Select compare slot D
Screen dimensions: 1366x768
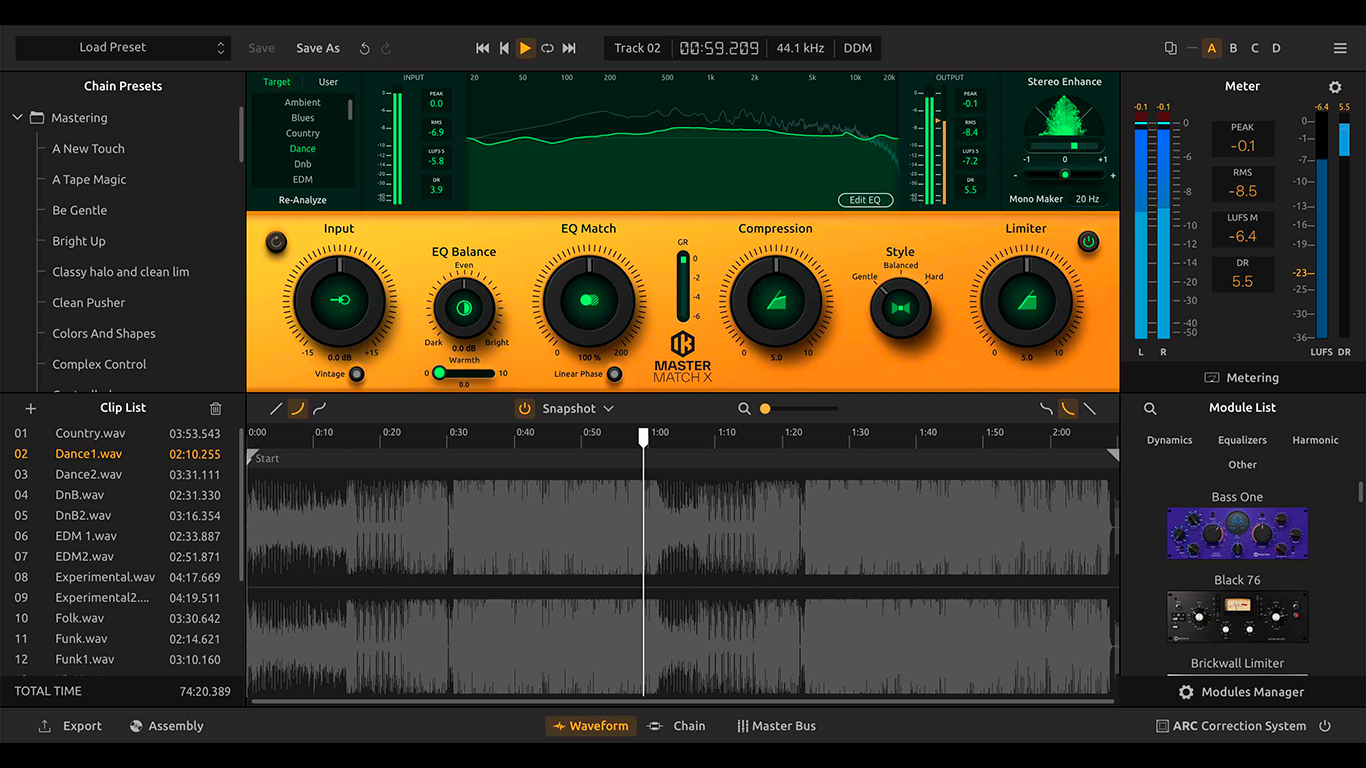(1276, 48)
